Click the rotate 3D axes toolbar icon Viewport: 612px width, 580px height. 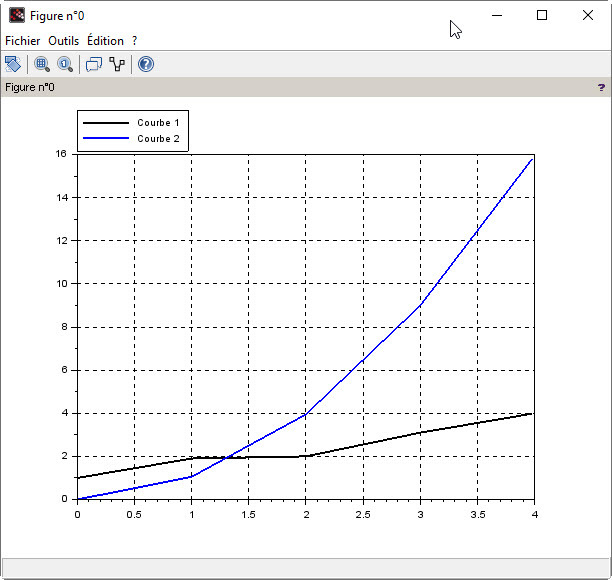tap(12, 64)
